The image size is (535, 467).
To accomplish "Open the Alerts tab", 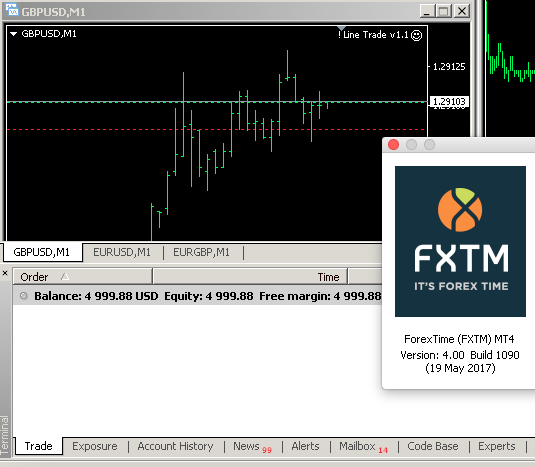I will (x=305, y=446).
